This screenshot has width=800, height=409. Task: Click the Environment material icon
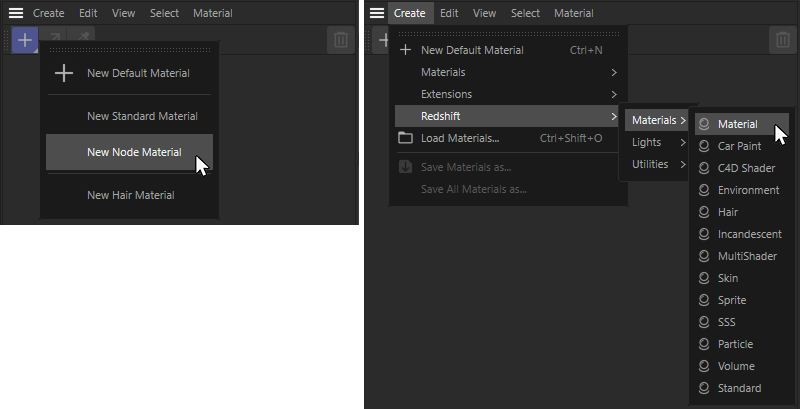(x=704, y=190)
